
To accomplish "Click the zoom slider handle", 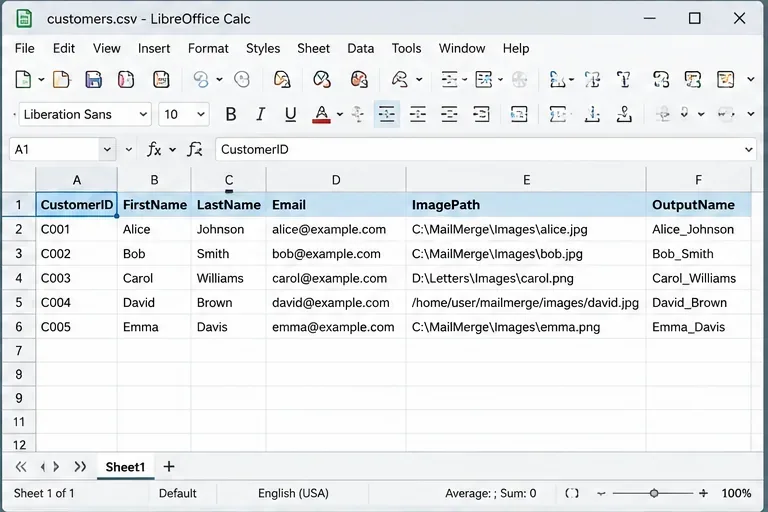I will coord(654,493).
